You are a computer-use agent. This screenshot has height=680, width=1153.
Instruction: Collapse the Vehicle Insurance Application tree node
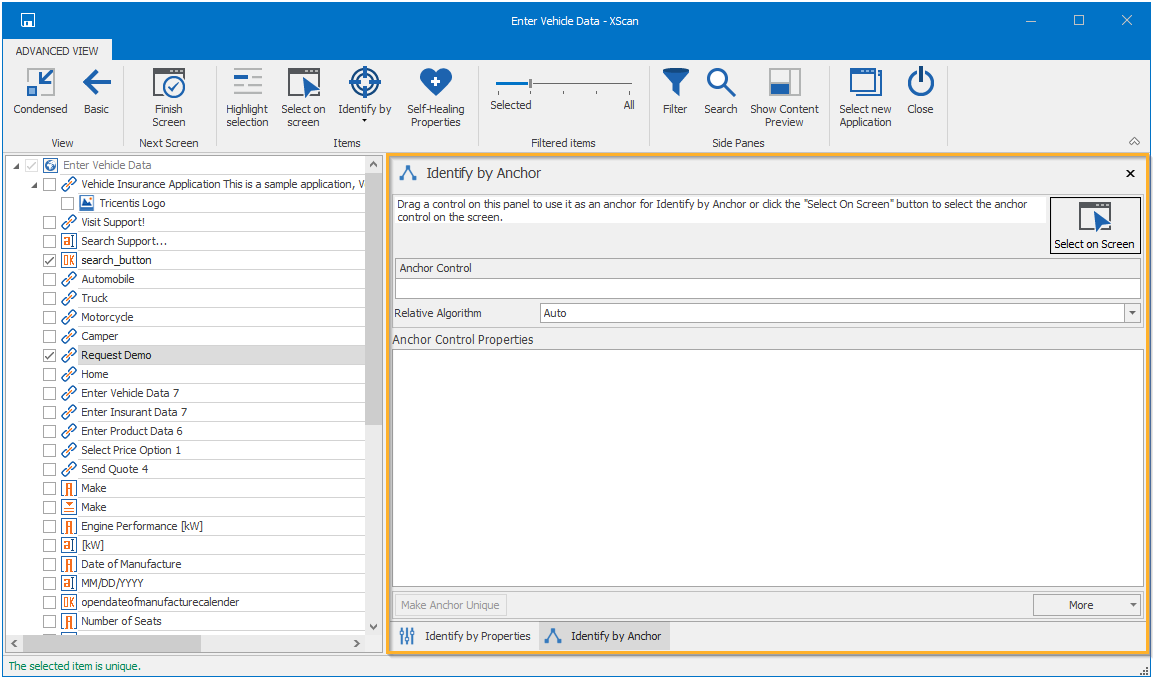[x=34, y=185]
